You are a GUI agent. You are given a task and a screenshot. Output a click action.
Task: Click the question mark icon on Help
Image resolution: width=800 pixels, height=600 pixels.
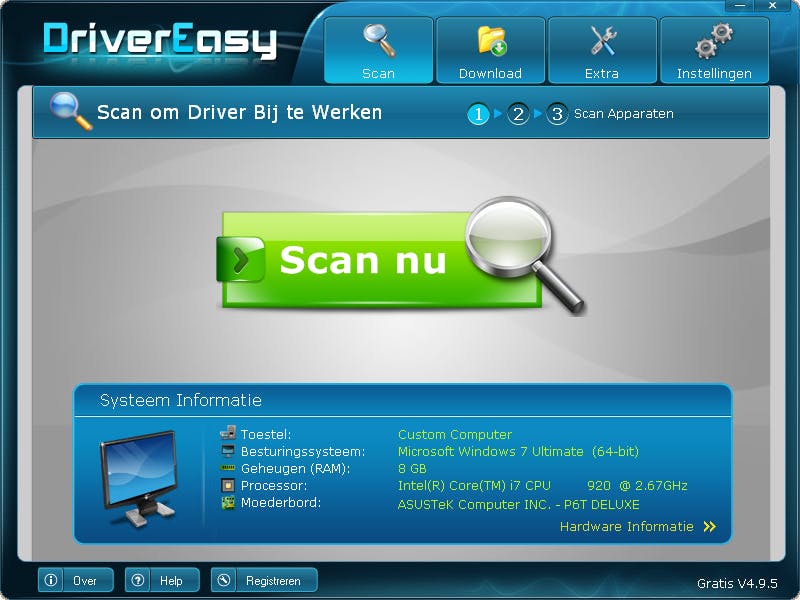pos(137,580)
